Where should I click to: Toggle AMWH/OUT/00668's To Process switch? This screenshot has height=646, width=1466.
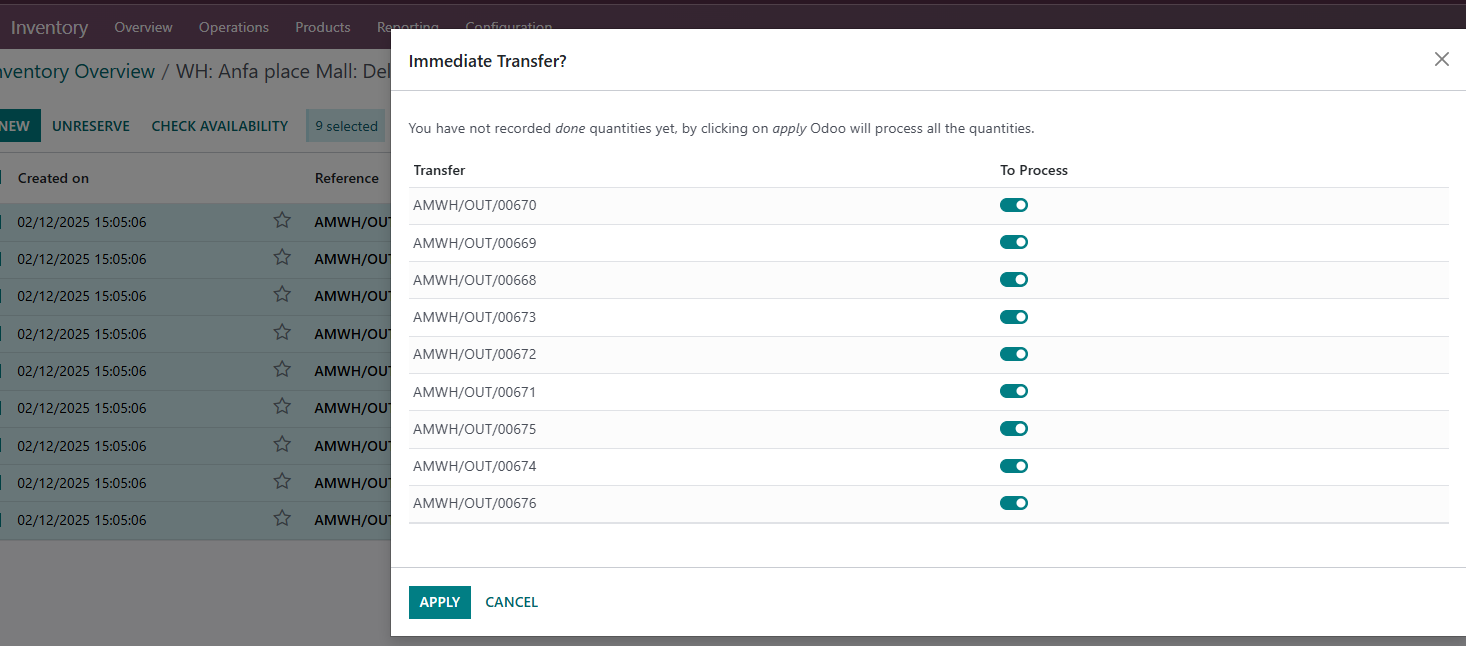(x=1013, y=279)
